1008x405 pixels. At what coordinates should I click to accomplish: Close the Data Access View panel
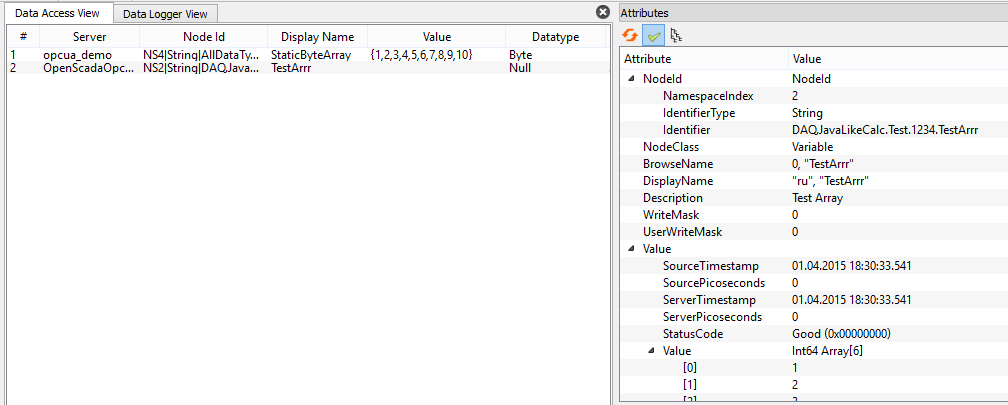[602, 12]
